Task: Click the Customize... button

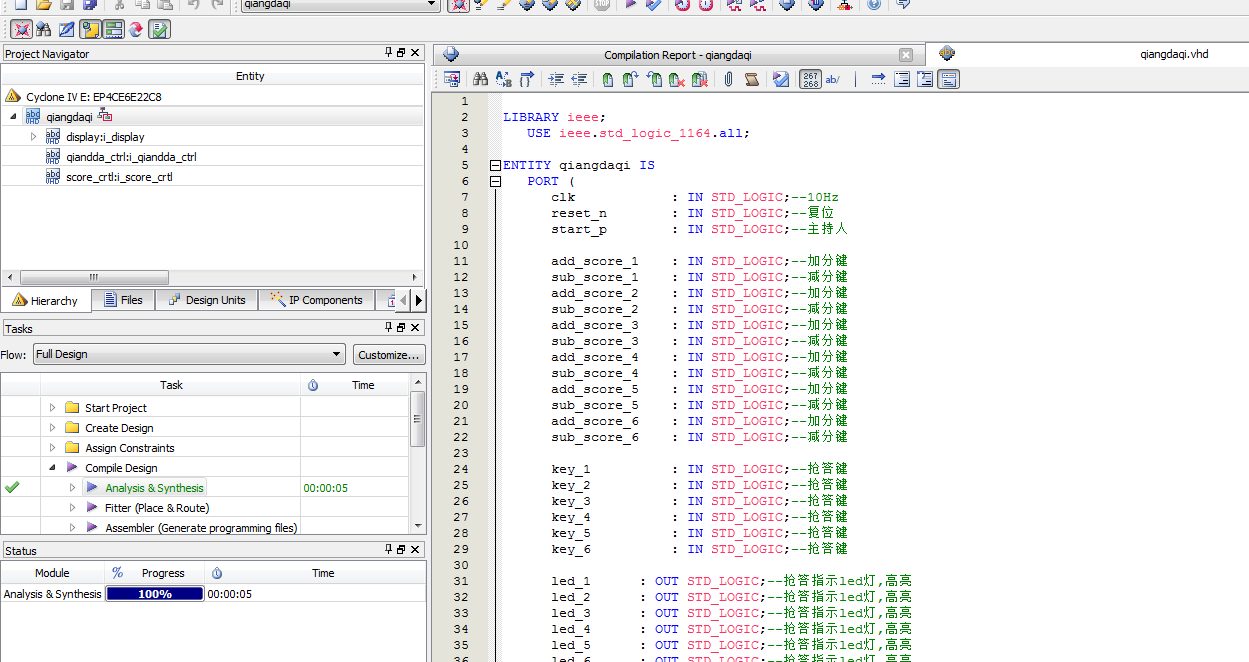Action: (388, 355)
